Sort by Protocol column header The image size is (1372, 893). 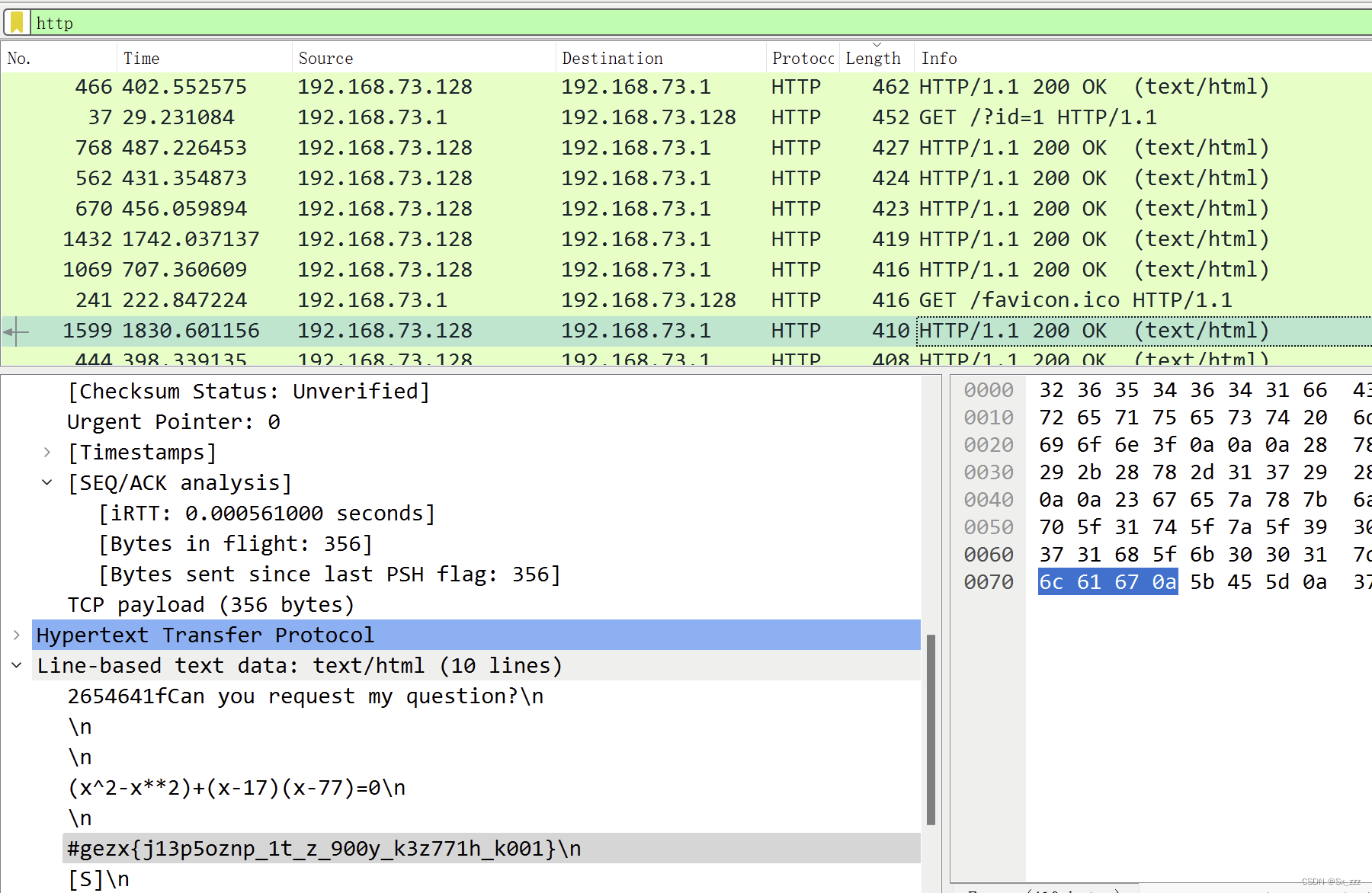pyautogui.click(x=803, y=58)
